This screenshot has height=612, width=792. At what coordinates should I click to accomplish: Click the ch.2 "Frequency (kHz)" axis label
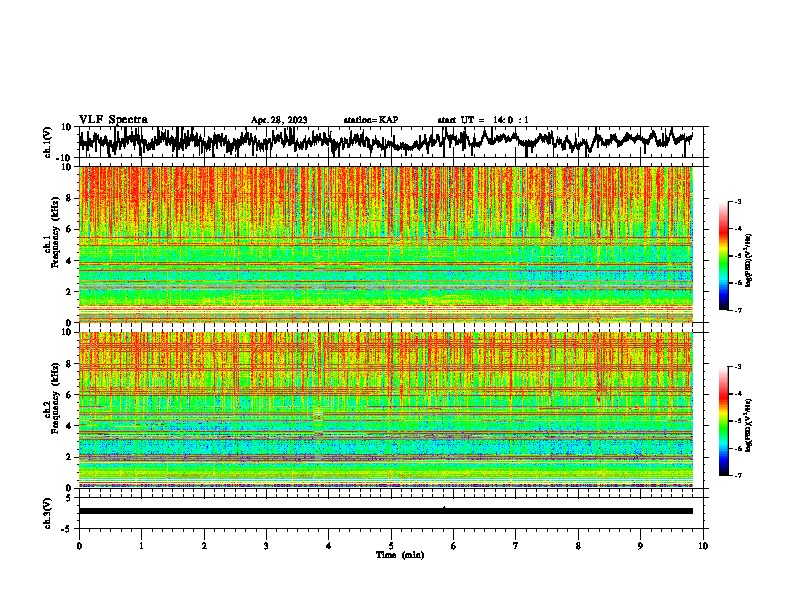(55, 398)
